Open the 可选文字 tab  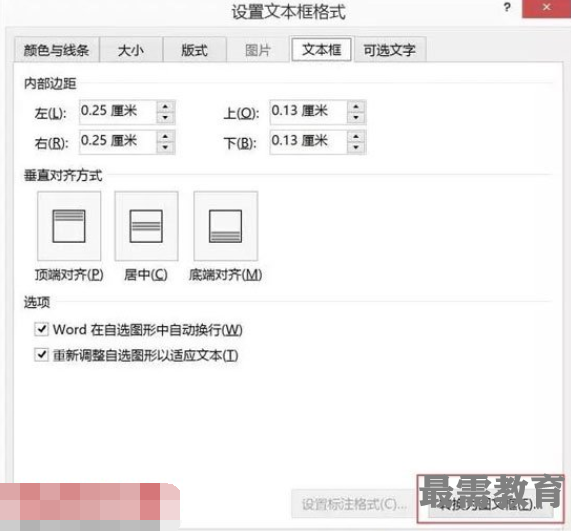390,50
